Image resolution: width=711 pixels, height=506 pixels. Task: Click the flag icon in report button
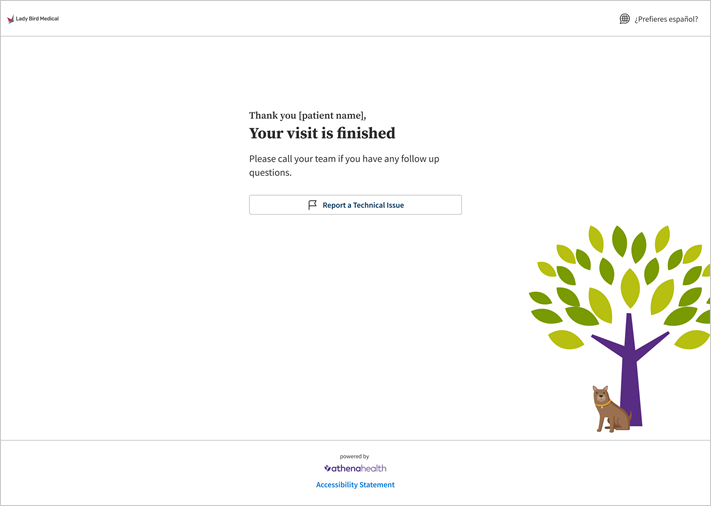[x=312, y=205]
